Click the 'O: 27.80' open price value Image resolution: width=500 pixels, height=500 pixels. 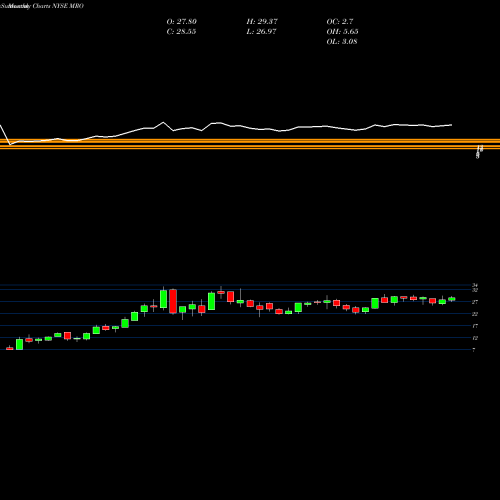(x=182, y=22)
